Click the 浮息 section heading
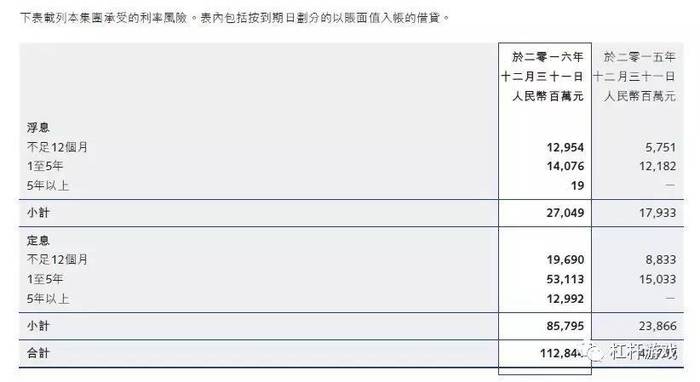Screen dimensions: 700x382 [x=38, y=128]
